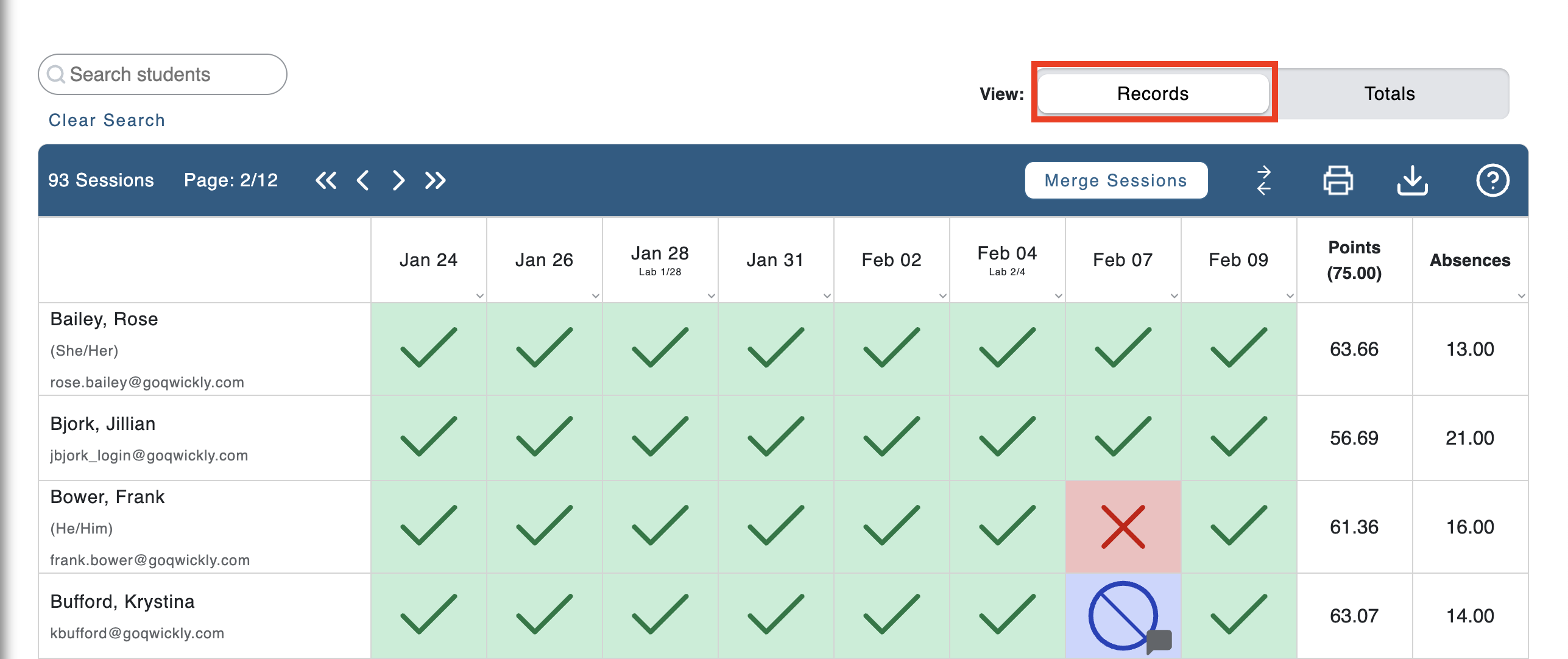Click the Clear Search link
This screenshot has width=1568, height=659.
107,120
